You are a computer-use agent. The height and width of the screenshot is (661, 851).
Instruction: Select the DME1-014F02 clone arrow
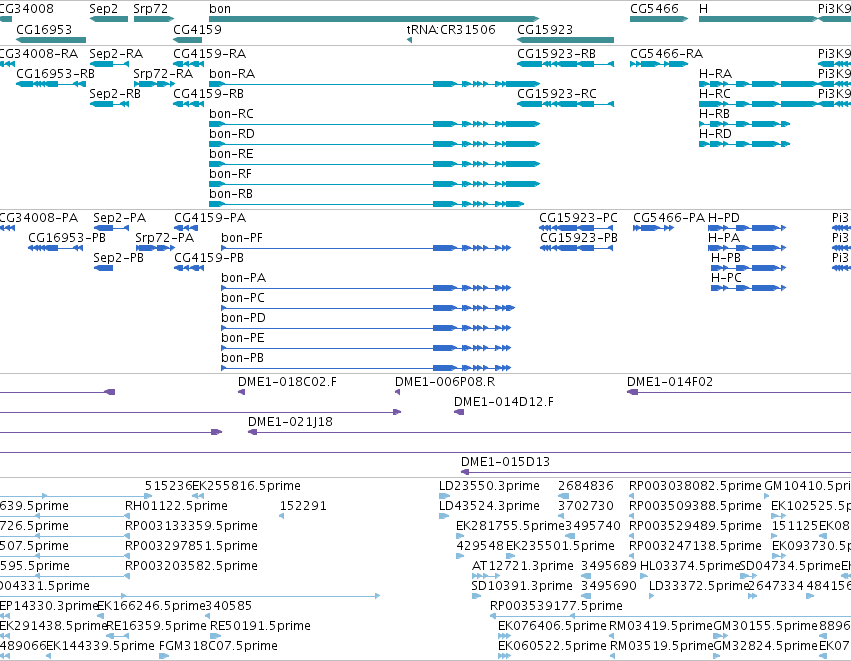click(x=739, y=392)
